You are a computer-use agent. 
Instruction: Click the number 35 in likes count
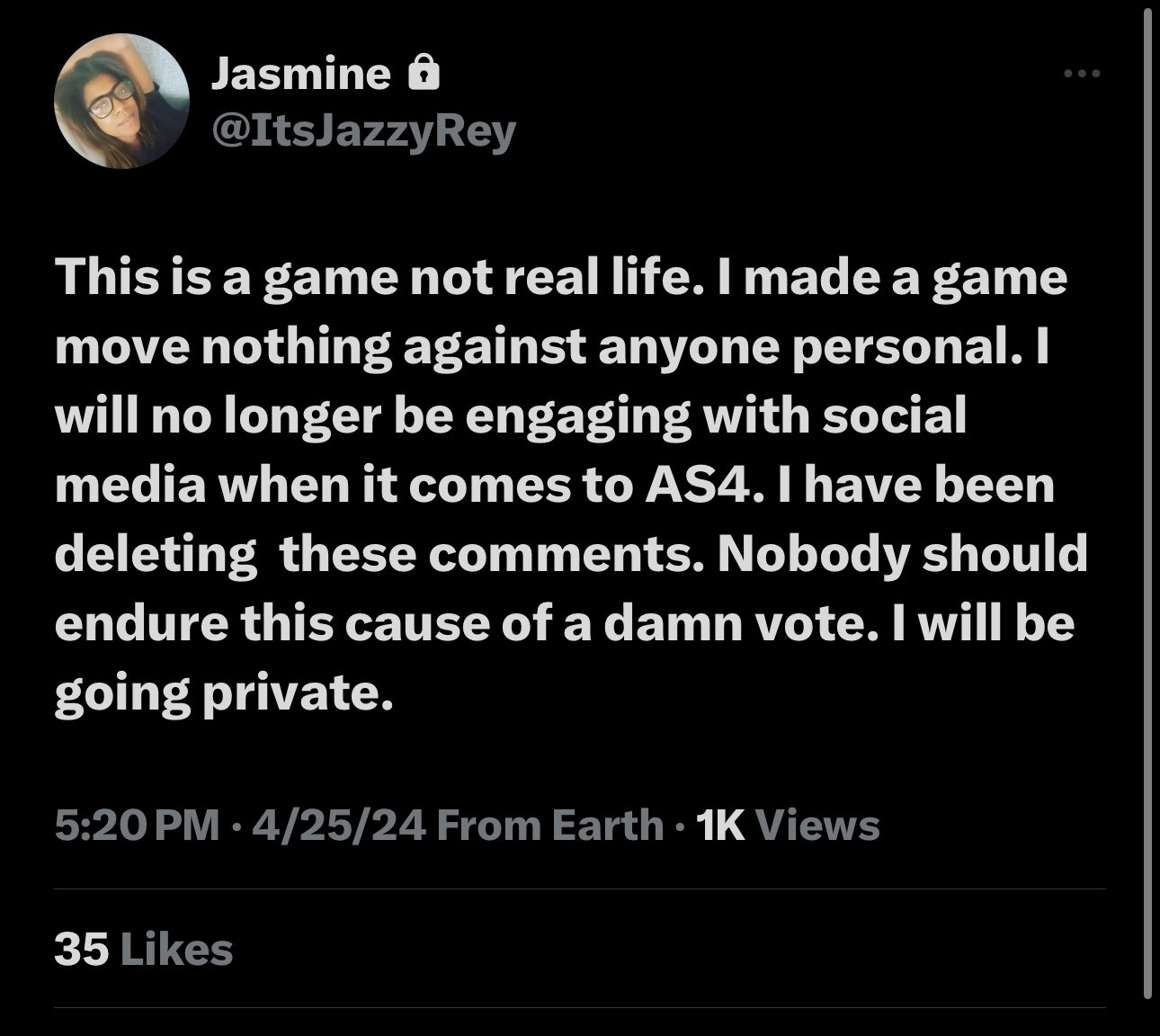[x=82, y=950]
